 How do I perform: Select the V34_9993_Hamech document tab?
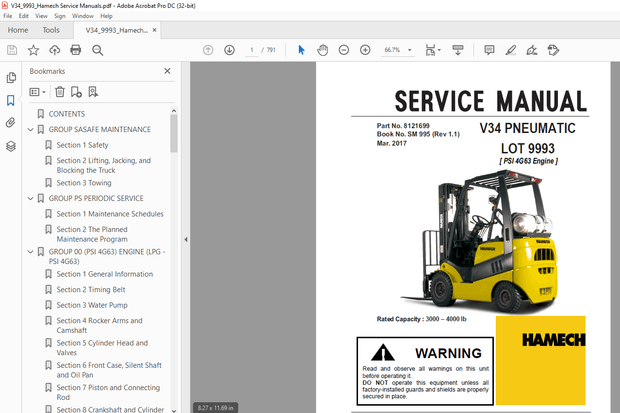116,30
